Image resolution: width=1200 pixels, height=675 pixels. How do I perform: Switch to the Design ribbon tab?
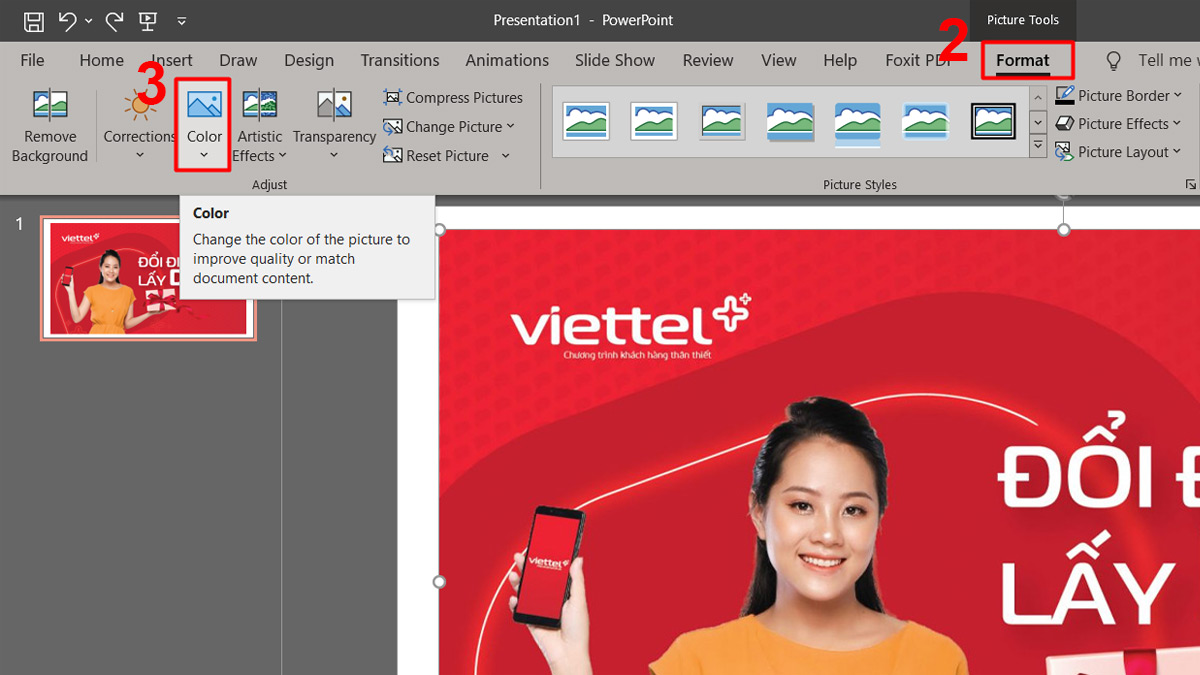click(x=309, y=60)
